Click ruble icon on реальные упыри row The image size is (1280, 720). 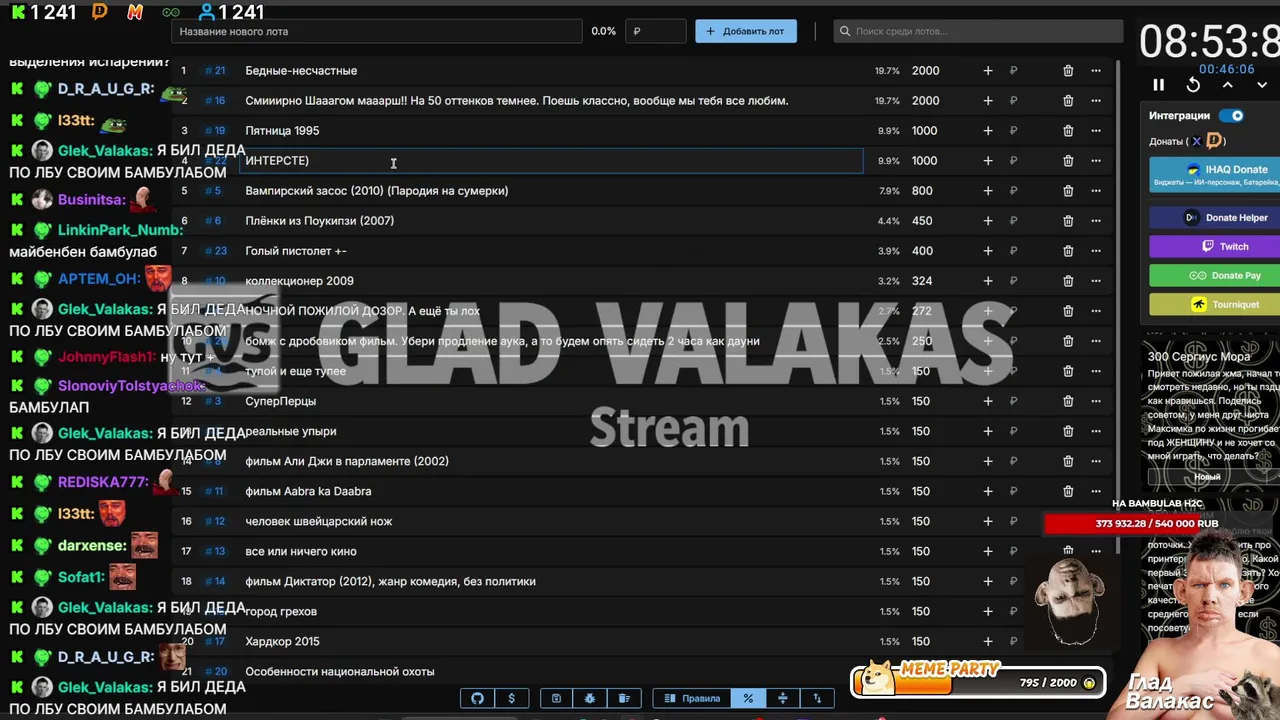[1013, 431]
